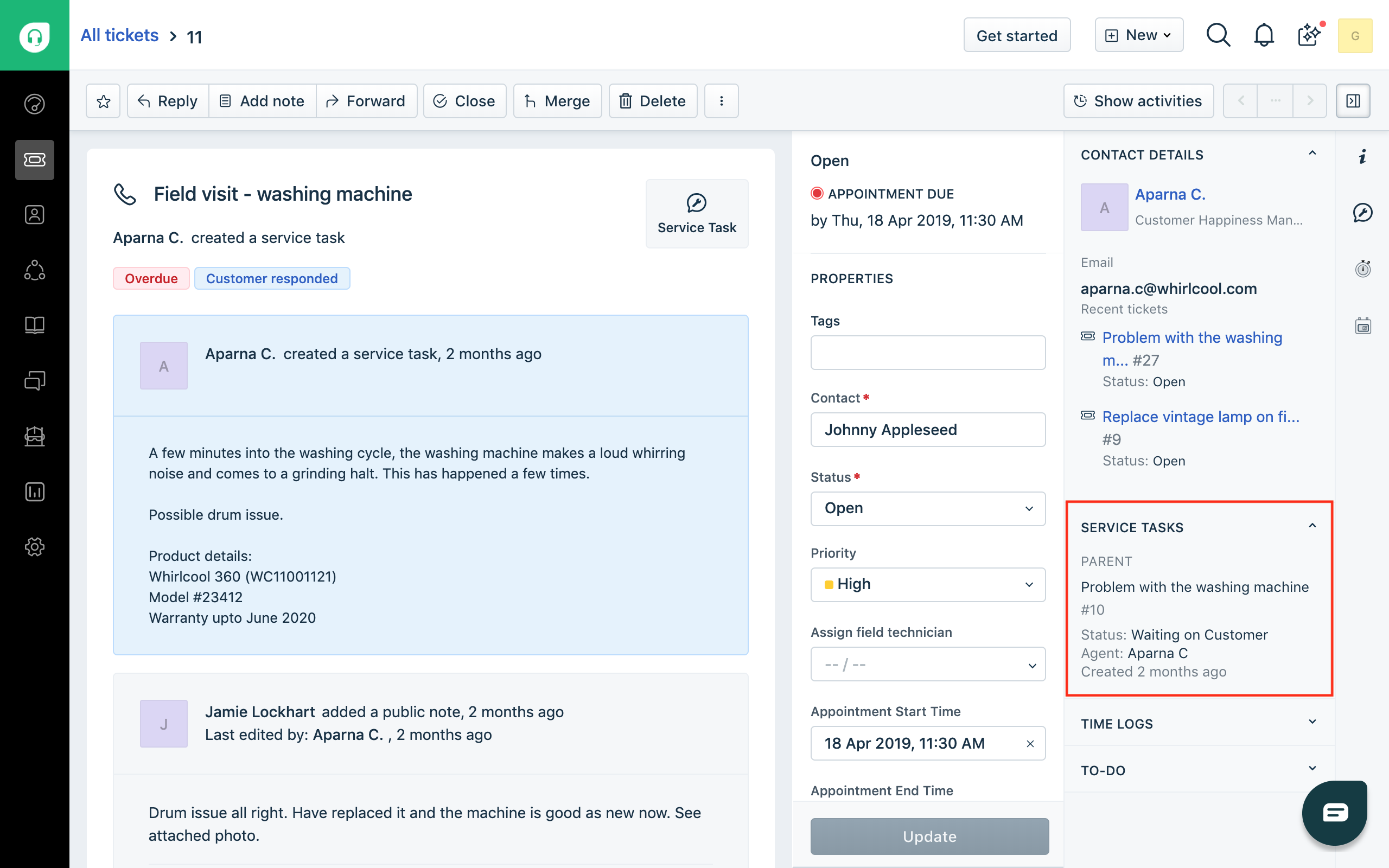
Task: Click inside the Tags input field
Action: coord(927,352)
